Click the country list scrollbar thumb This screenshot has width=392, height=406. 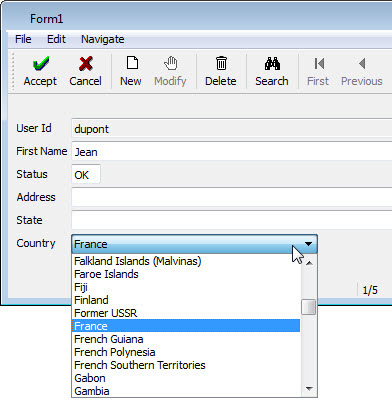(309, 307)
